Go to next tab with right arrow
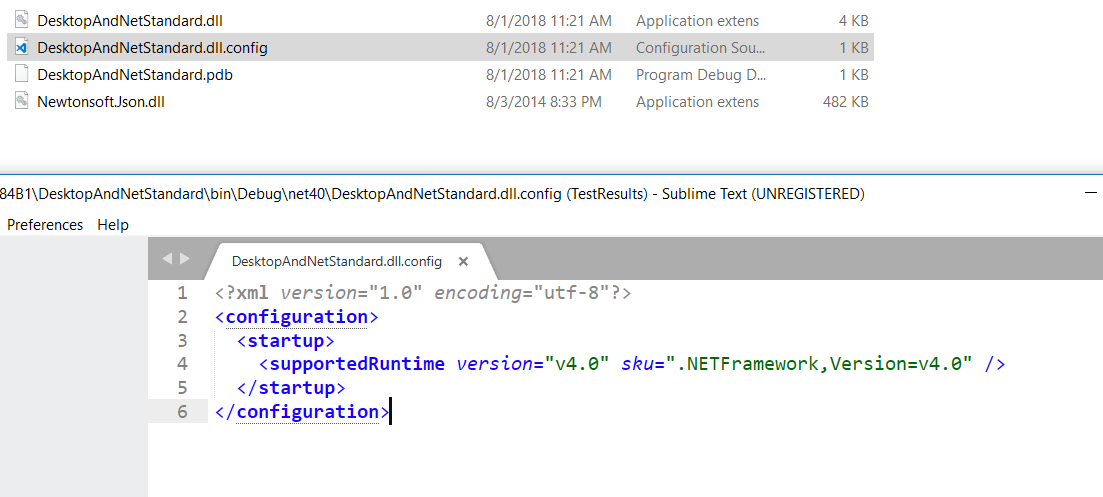The height and width of the screenshot is (497, 1103). (x=185, y=259)
